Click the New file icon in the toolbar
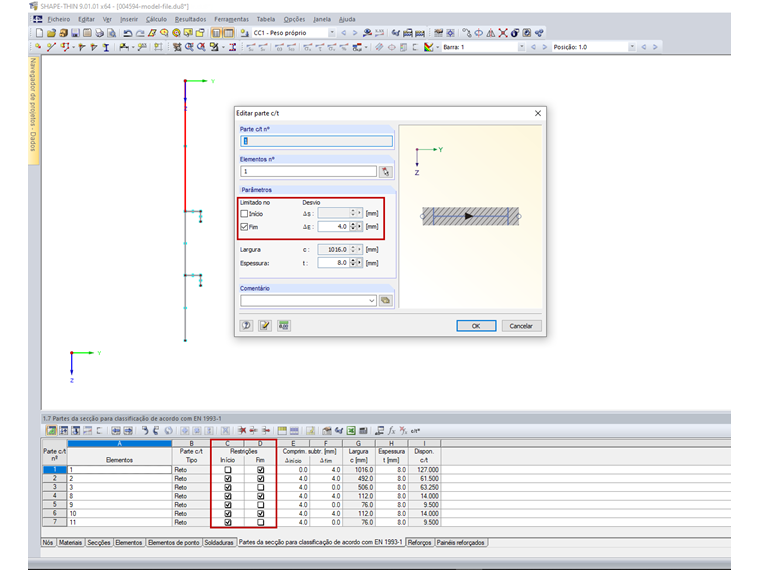The image size is (760, 570). pos(39,33)
